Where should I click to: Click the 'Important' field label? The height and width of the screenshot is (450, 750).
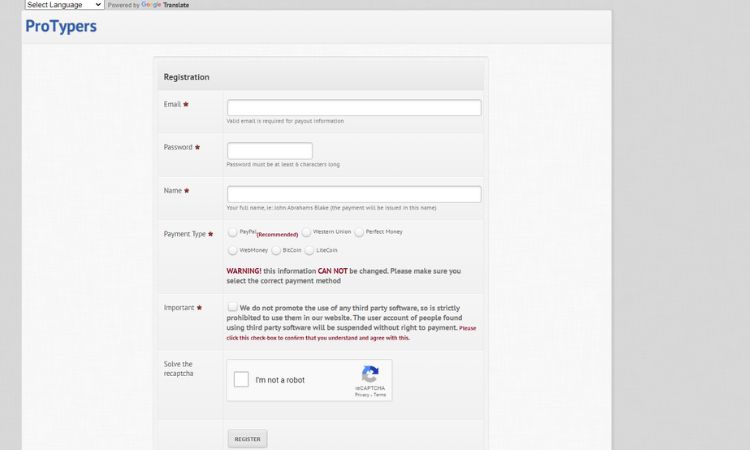(x=179, y=307)
